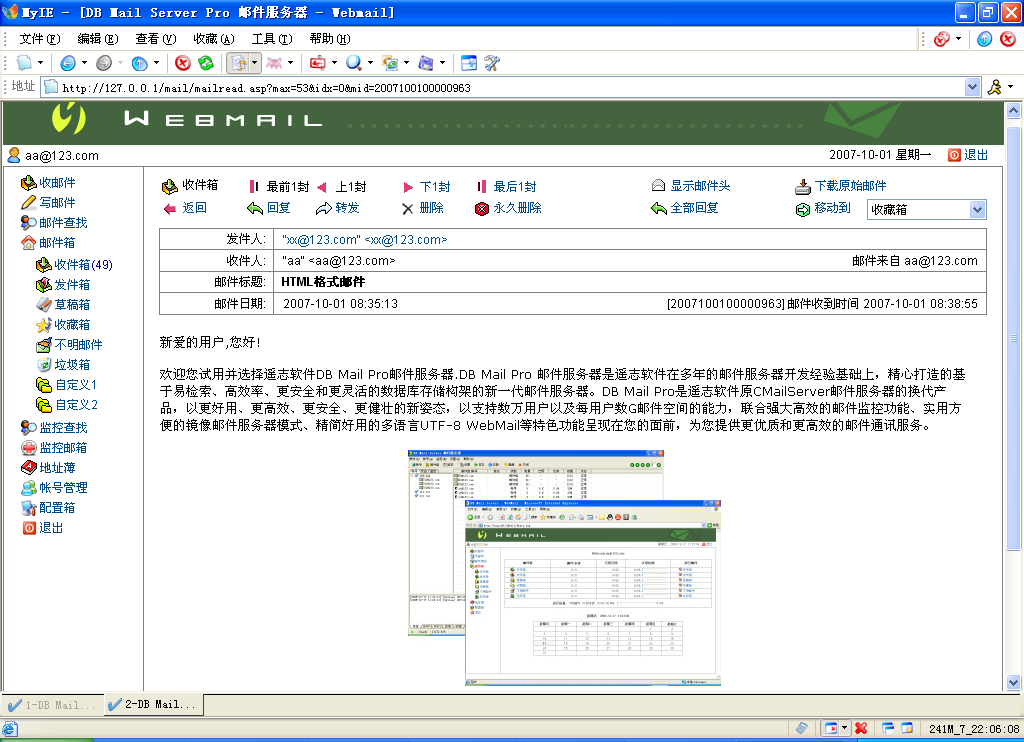1024x742 pixels.
Task: Switch to the 1-DB Mail tab
Action: pyautogui.click(x=52, y=705)
